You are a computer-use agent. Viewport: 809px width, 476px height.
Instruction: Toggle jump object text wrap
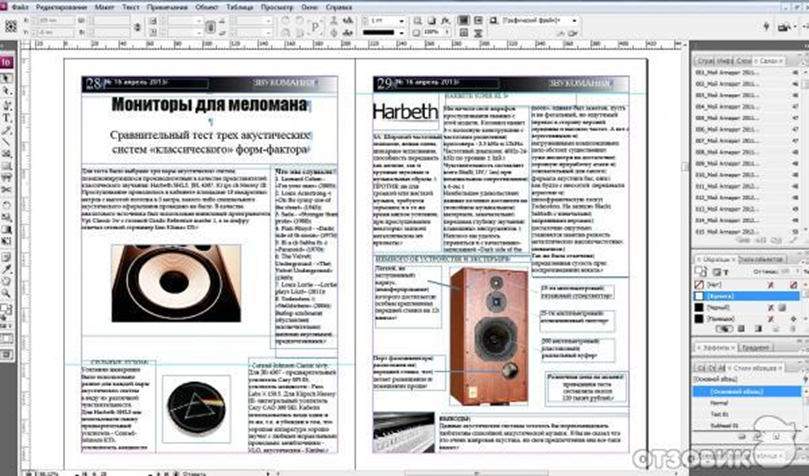point(478,32)
